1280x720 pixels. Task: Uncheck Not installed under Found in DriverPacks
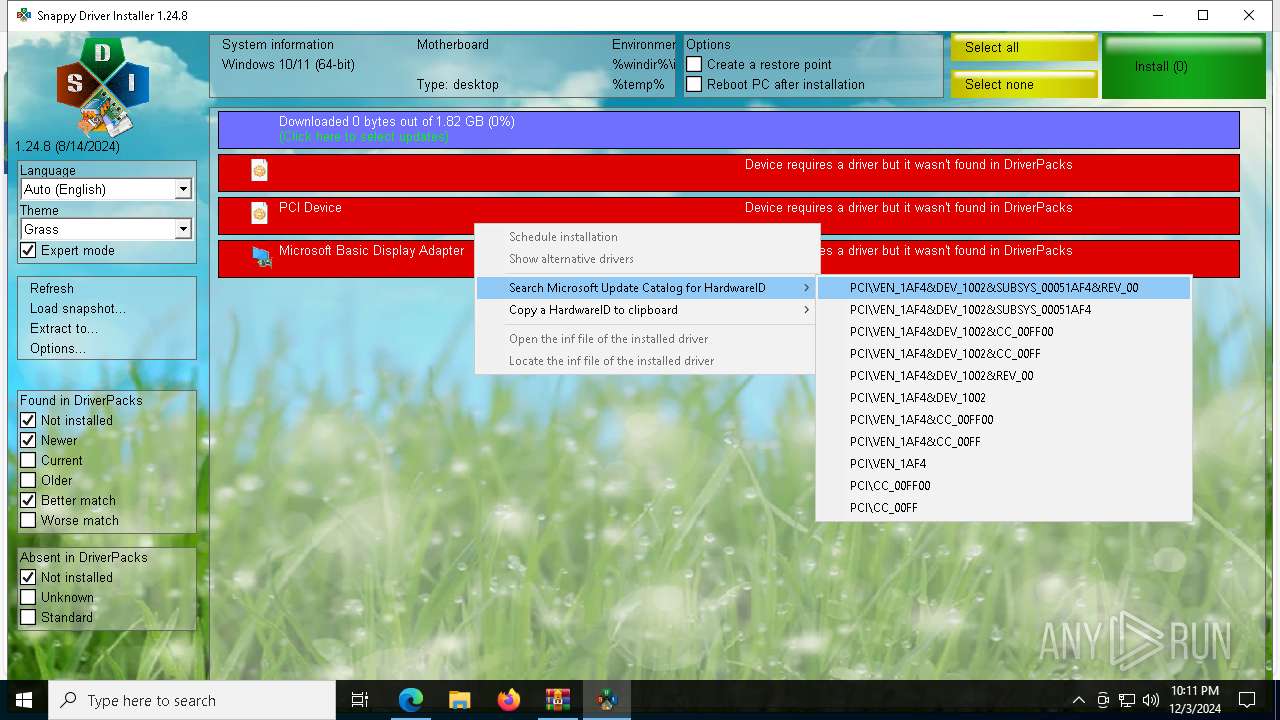pos(28,420)
